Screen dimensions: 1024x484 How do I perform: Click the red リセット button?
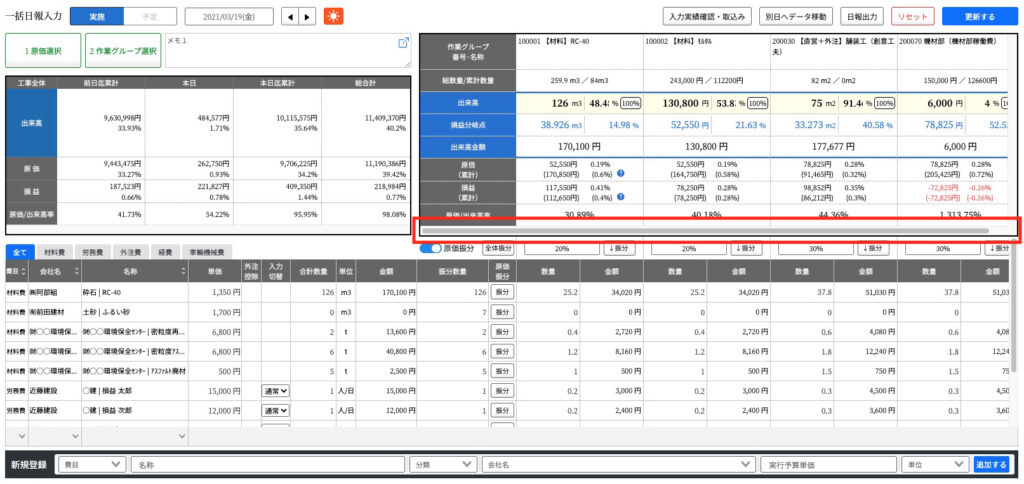click(913, 16)
